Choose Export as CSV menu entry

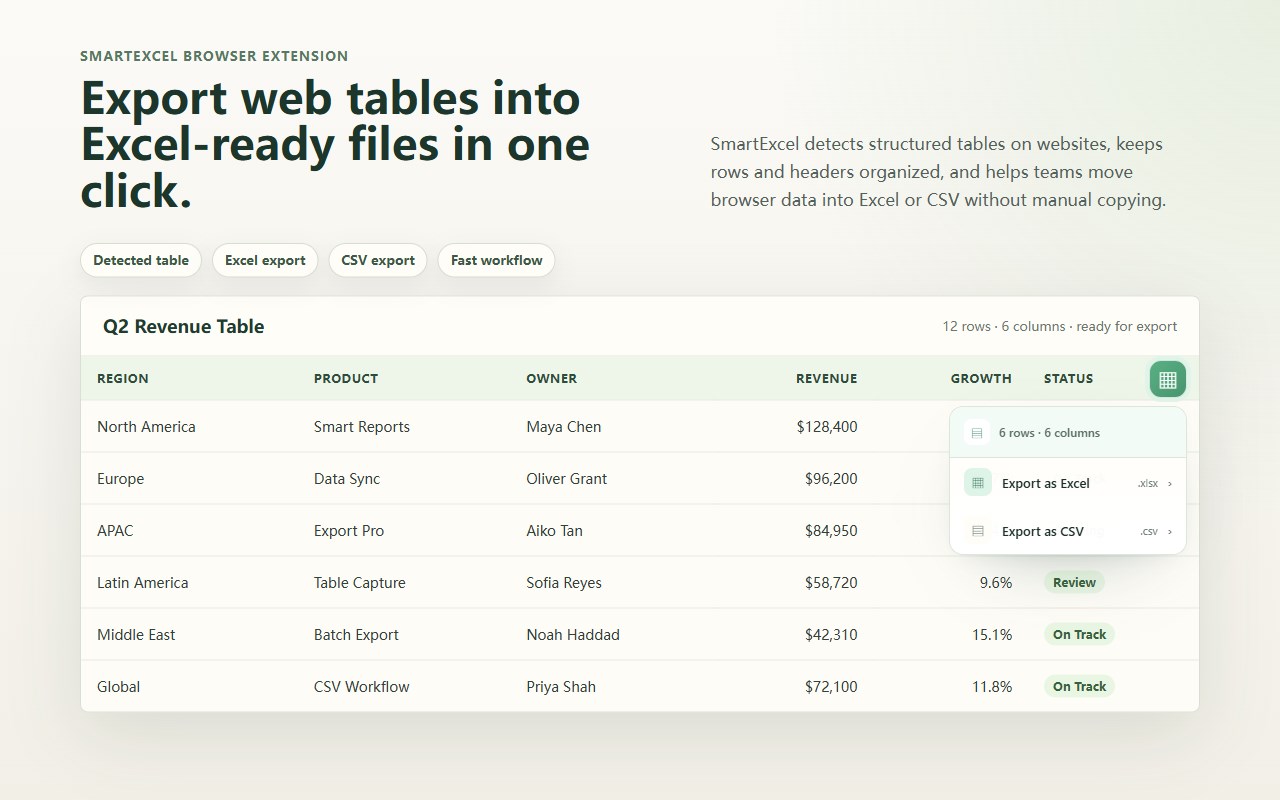point(1068,531)
